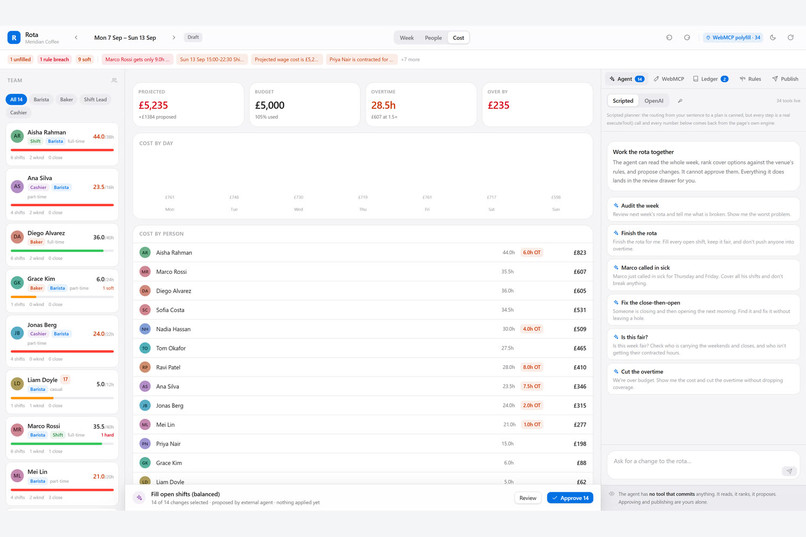Viewport: 806px width, 537px height.
Task: Switch to dark mode with the moon icon
Action: tap(773, 38)
